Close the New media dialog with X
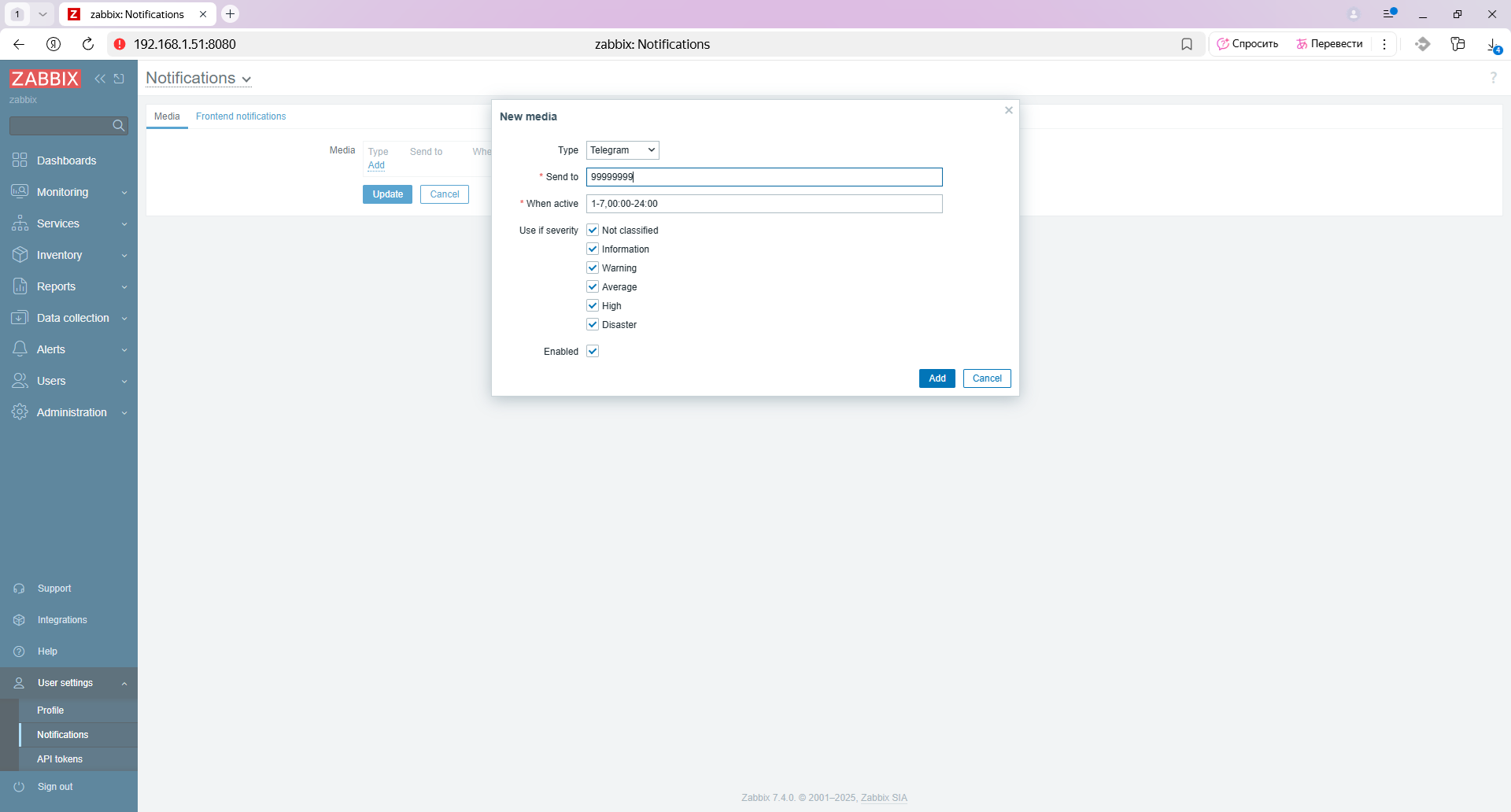The image size is (1511, 812). point(1009,110)
